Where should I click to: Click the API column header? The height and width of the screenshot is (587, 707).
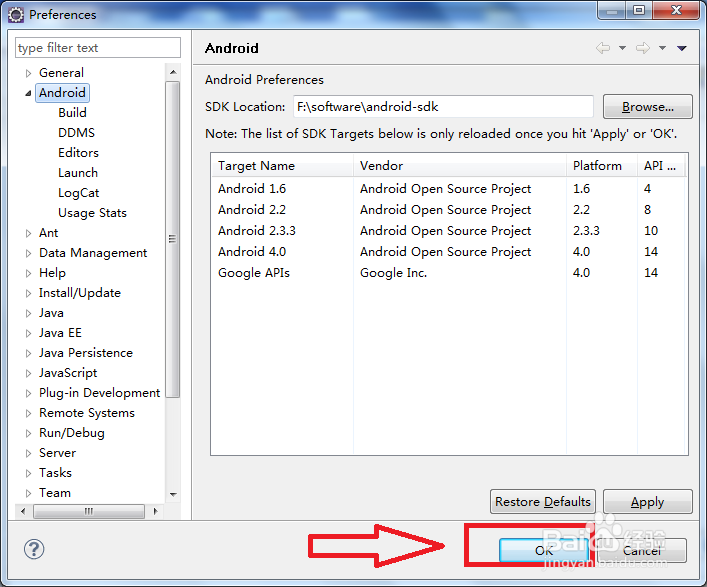(662, 165)
